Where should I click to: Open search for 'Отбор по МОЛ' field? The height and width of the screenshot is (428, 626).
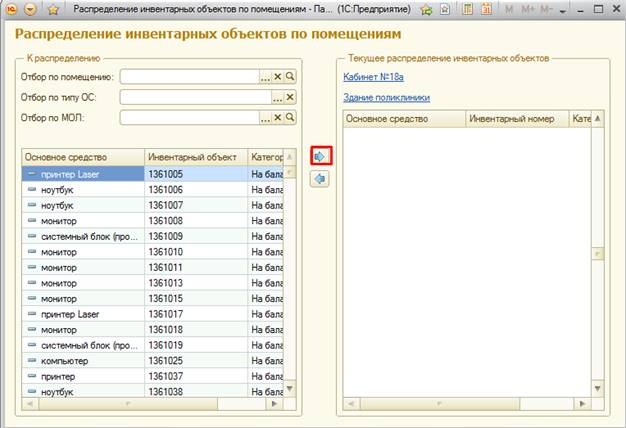pos(290,117)
